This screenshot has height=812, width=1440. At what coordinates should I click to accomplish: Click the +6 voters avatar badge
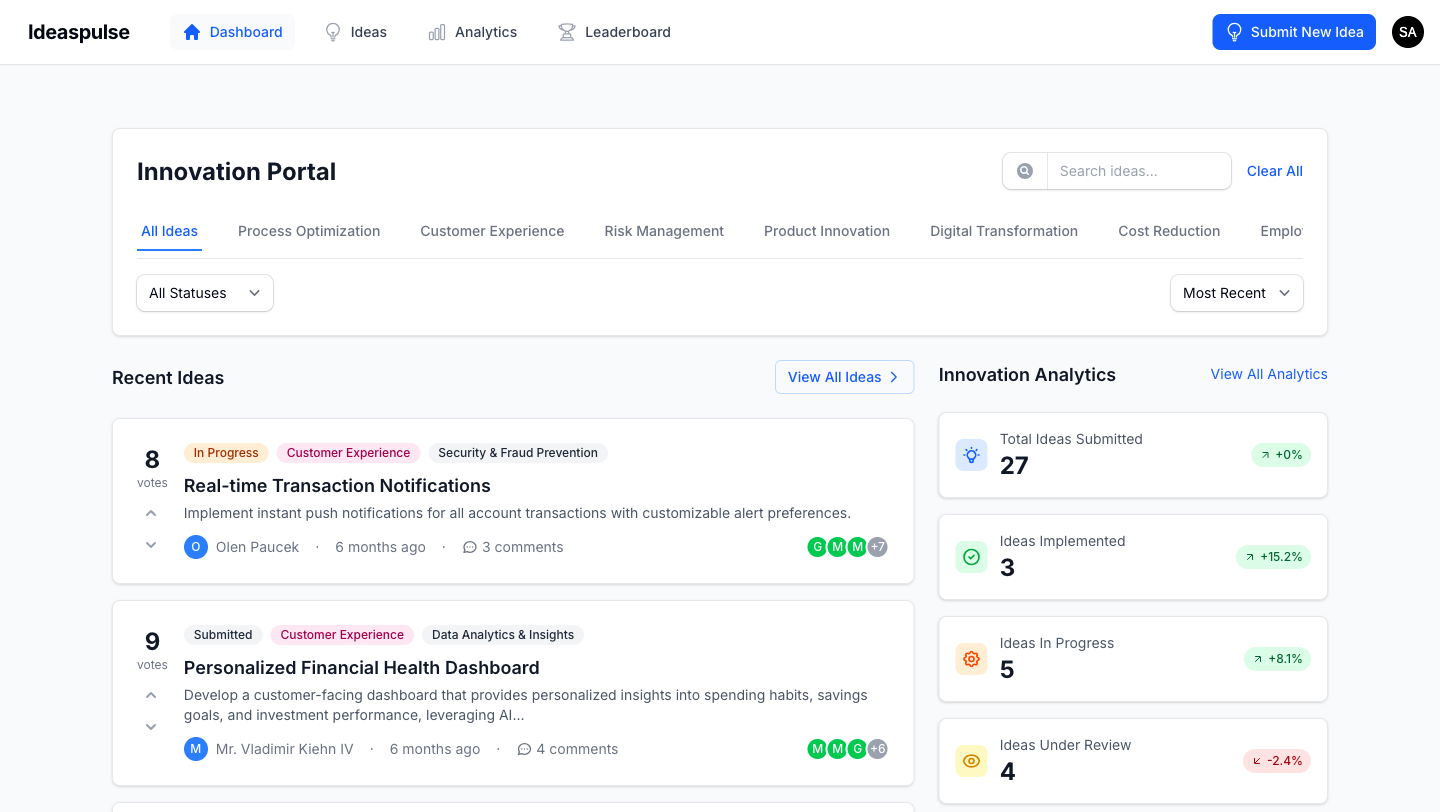pyautogui.click(x=877, y=749)
